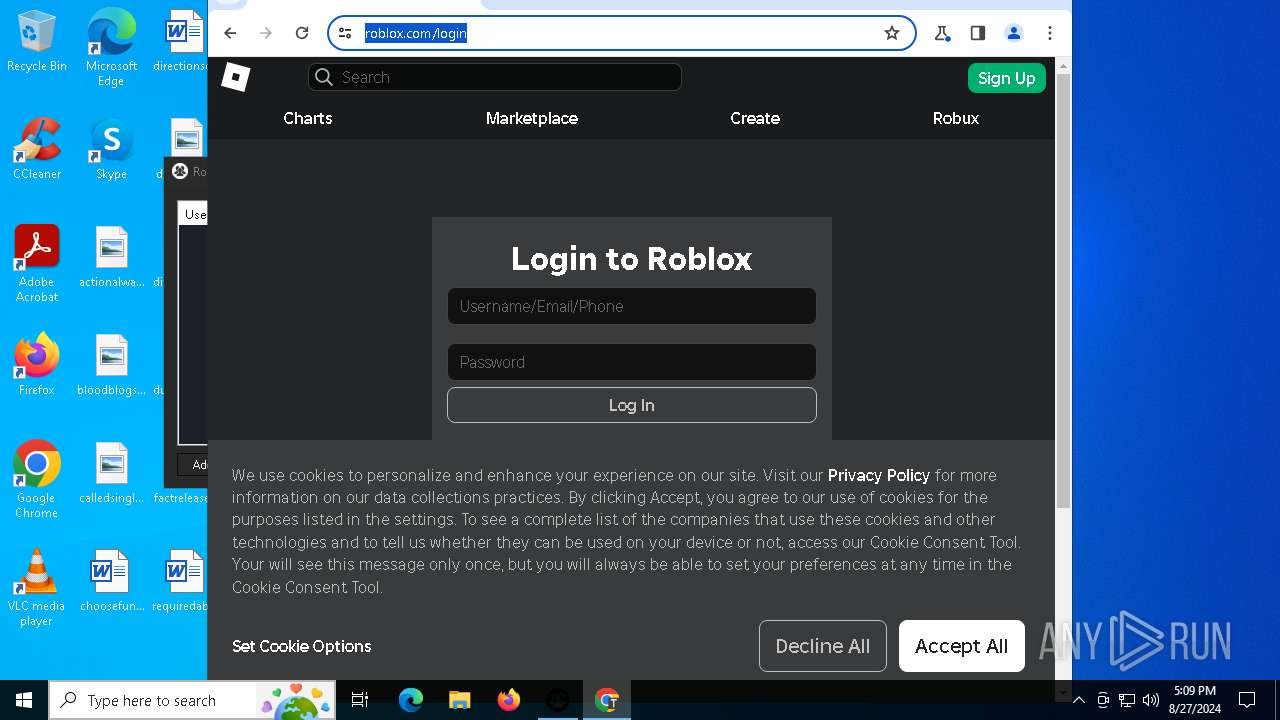1280x720 pixels.
Task: Decline All cookies
Action: pyautogui.click(x=823, y=646)
